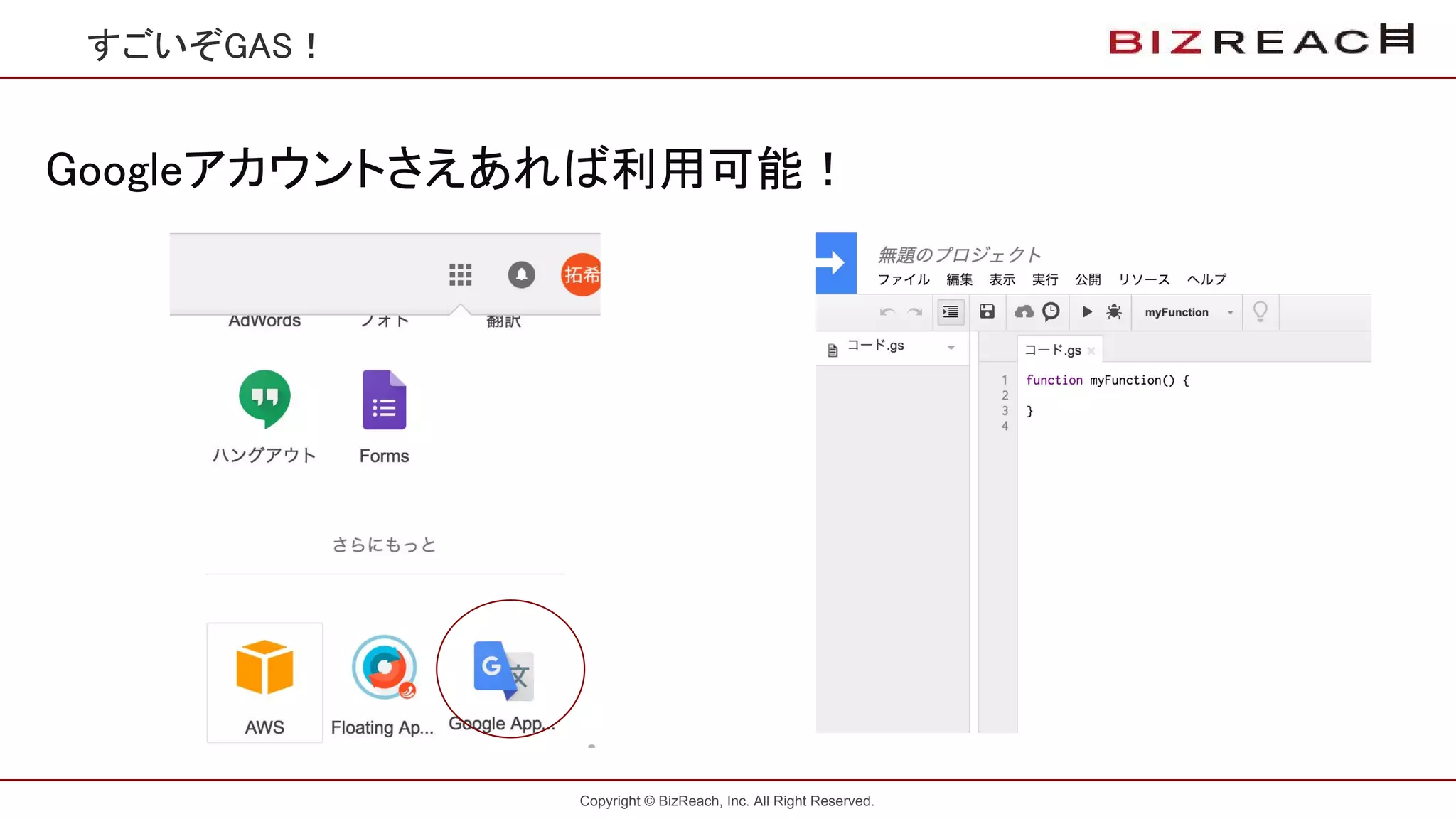Open the ヘルプ menu
Image resolution: width=1456 pixels, height=819 pixels.
click(1206, 279)
